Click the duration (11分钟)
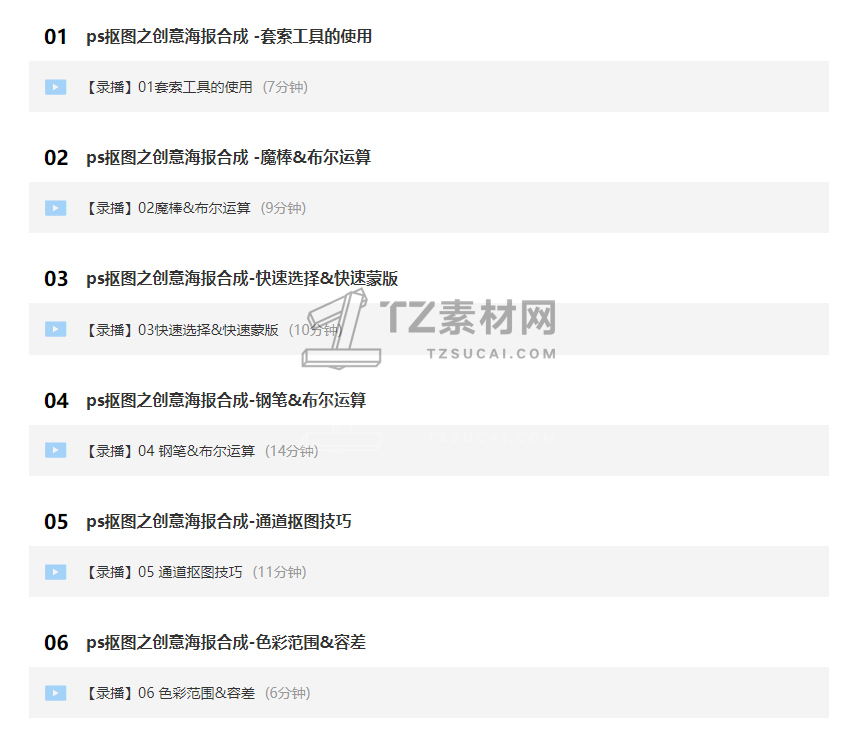Viewport: 858px width, 745px height. click(279, 572)
